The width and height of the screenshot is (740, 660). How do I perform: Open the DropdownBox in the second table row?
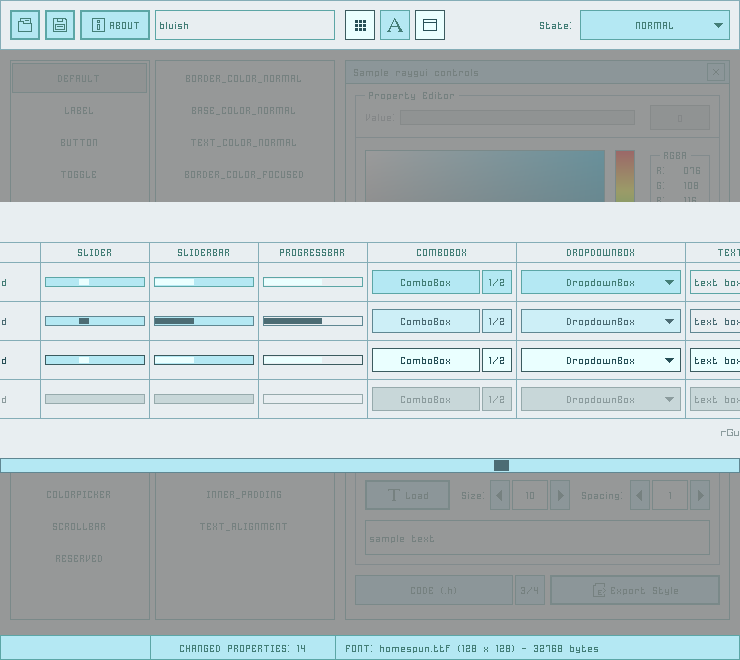click(x=601, y=321)
